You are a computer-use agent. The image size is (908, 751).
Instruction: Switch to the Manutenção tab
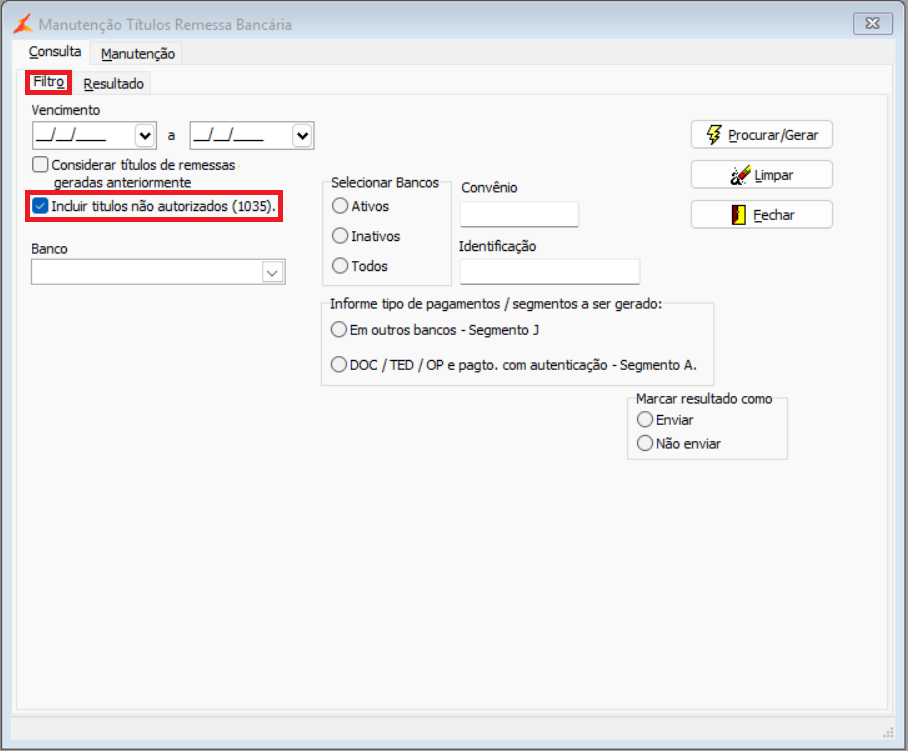pos(138,54)
